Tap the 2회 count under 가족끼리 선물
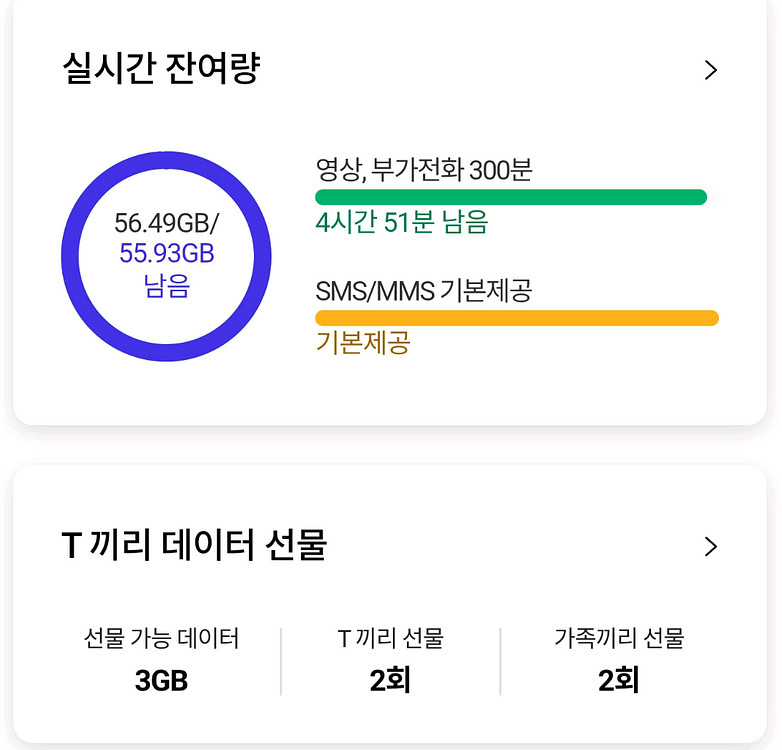Image resolution: width=782 pixels, height=750 pixels. click(x=619, y=681)
